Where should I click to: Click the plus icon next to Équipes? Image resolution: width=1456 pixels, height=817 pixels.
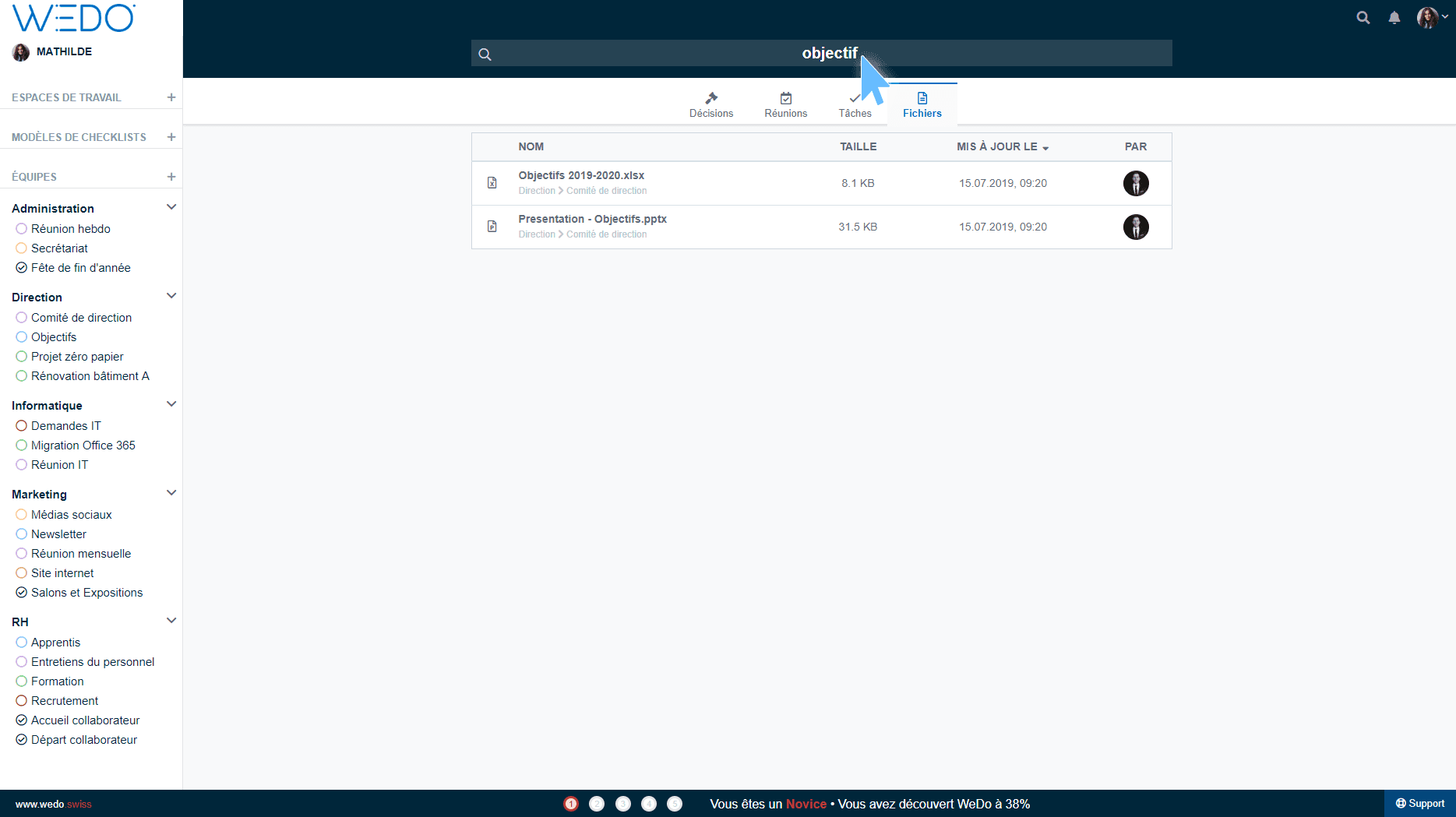tap(171, 177)
